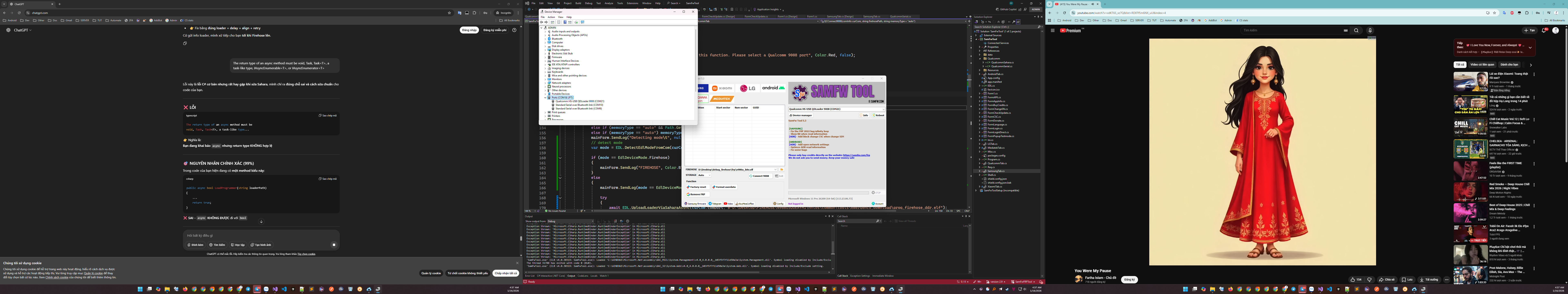The width and height of the screenshot is (1568, 294).
Task: Click the YouTube voice search microphone
Action: click(1370, 30)
